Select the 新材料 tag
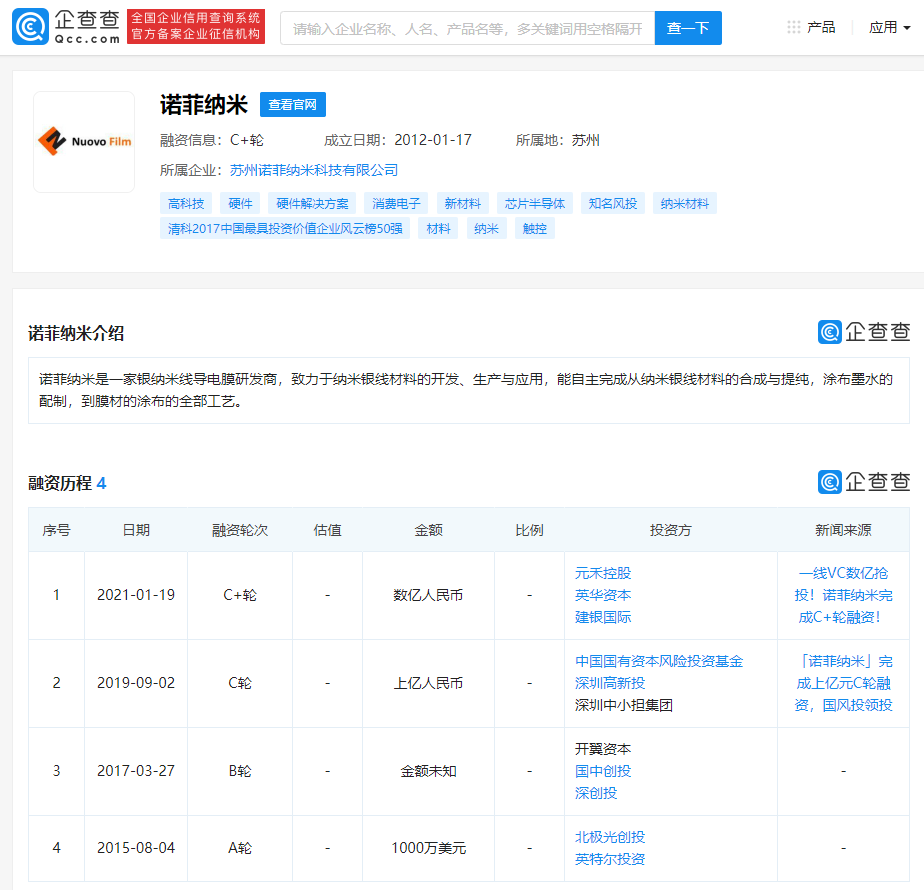This screenshot has height=890, width=924. click(462, 203)
